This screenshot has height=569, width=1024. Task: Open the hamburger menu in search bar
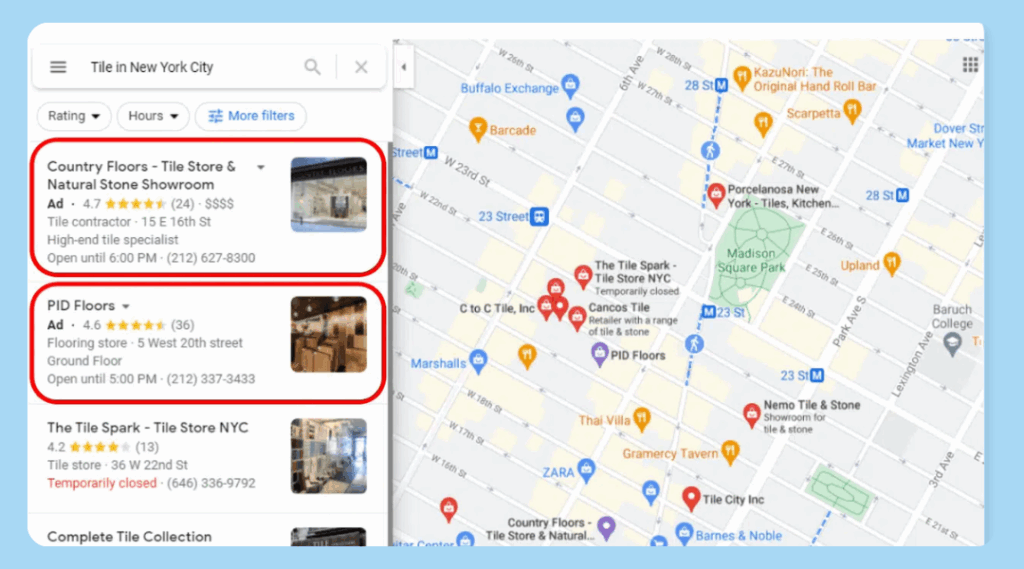[x=58, y=67]
